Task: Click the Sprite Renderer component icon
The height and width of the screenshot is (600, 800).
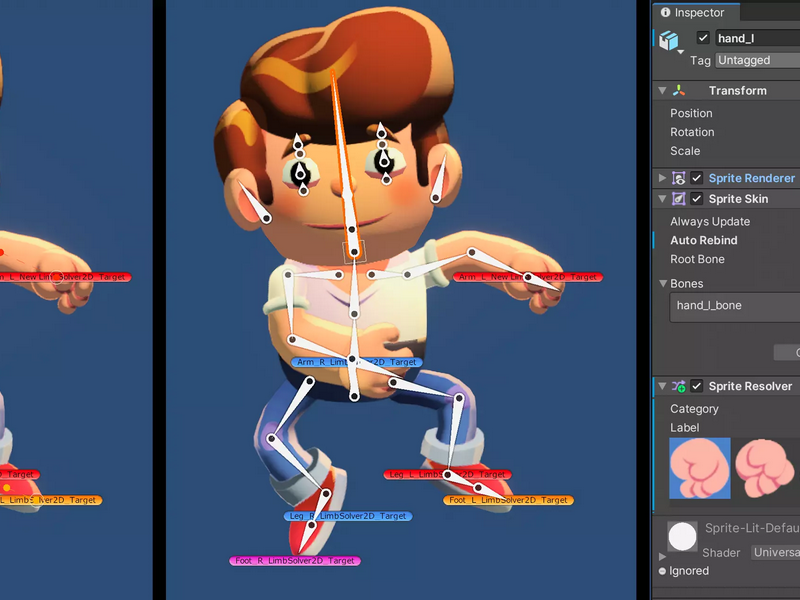Action: [x=679, y=178]
